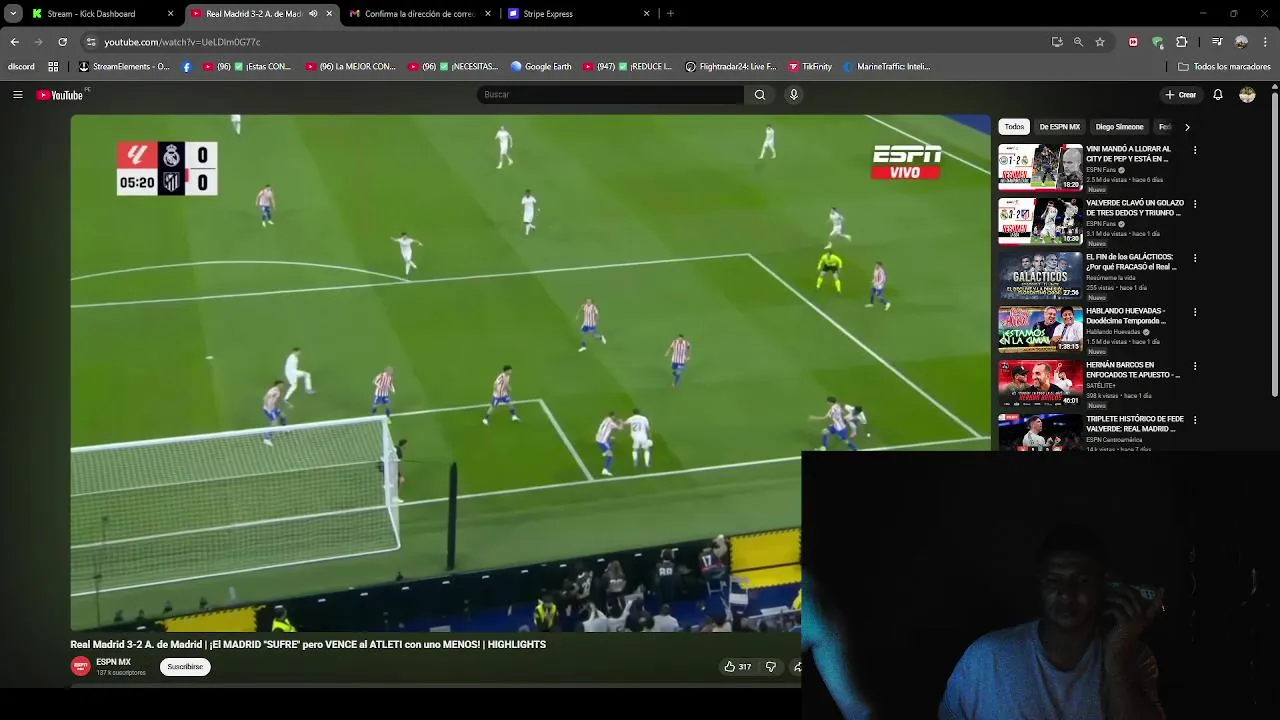Open the browser zoom magnifier icon
Image resolution: width=1280 pixels, height=720 pixels.
point(1078,42)
